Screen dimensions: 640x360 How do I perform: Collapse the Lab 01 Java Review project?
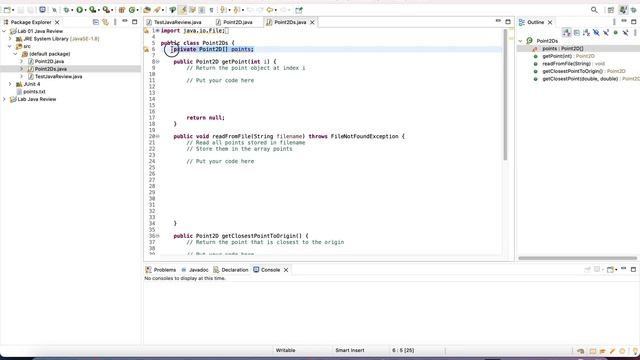(x=4, y=31)
